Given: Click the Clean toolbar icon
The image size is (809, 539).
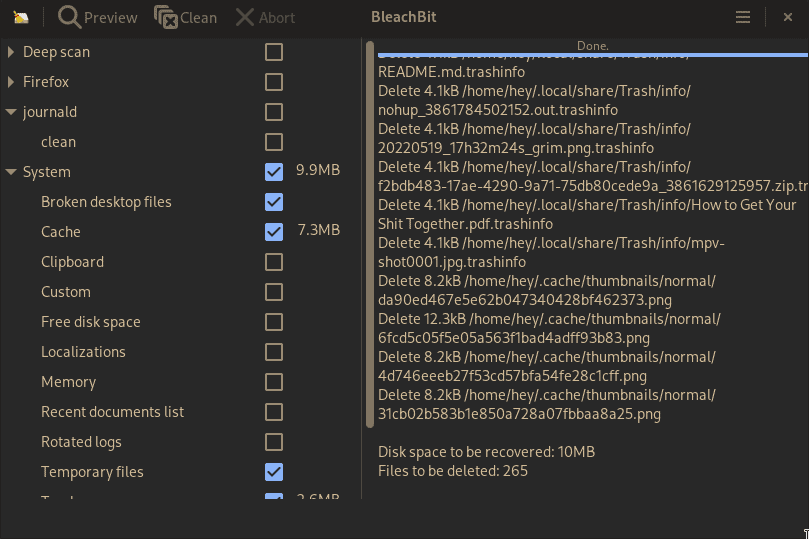Looking at the screenshot, I should (x=166, y=17).
